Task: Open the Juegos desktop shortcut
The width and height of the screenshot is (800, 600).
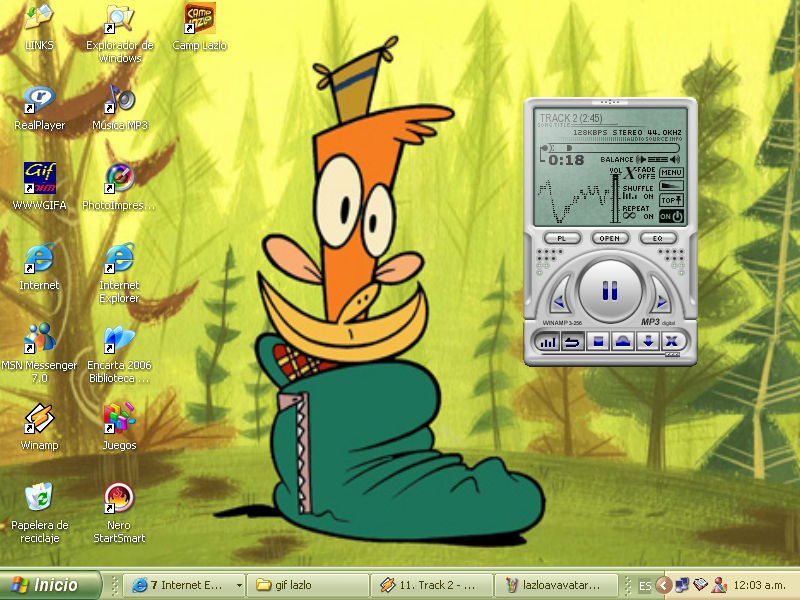Action: 119,427
